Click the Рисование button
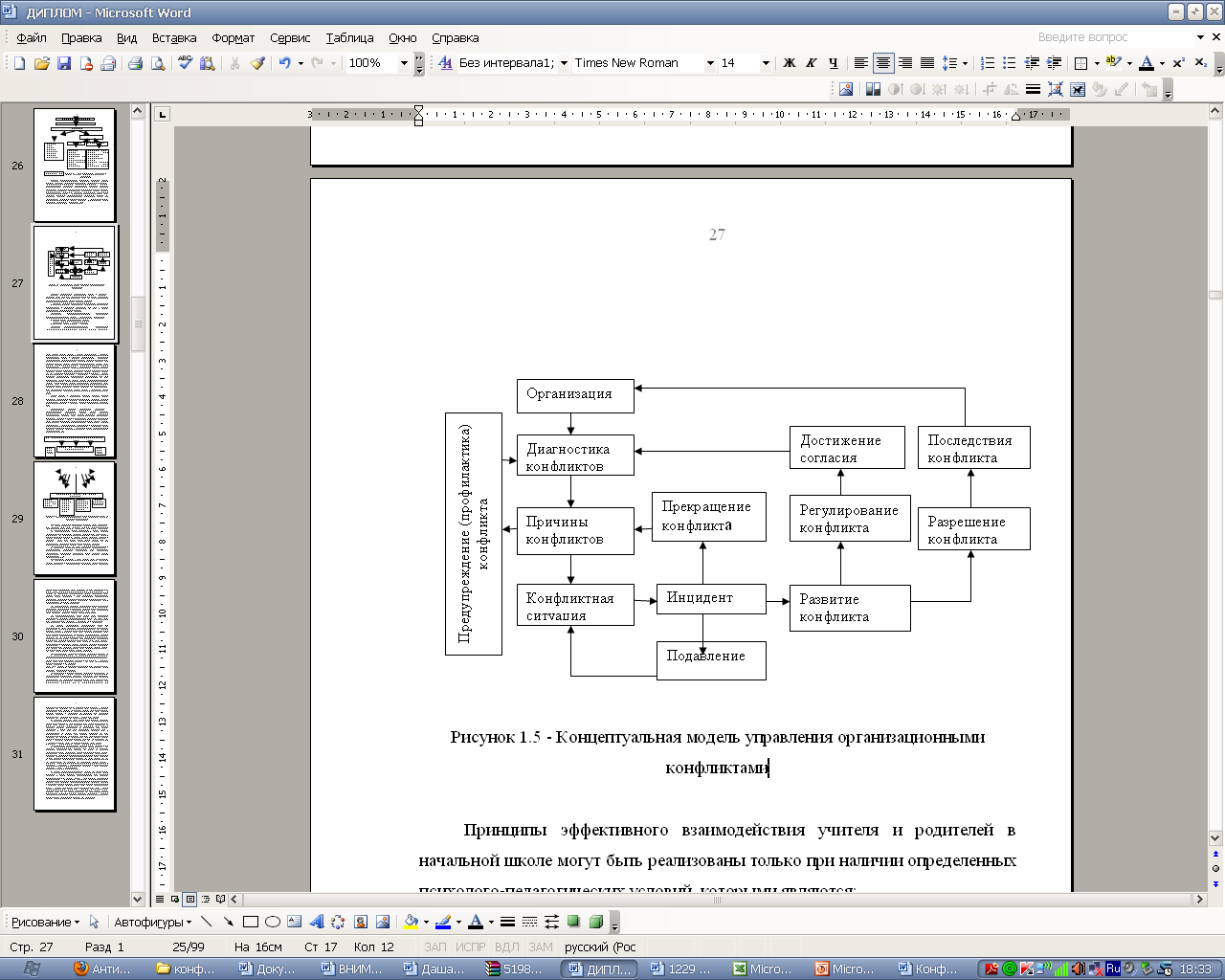Image resolution: width=1225 pixels, height=980 pixels. [44, 922]
